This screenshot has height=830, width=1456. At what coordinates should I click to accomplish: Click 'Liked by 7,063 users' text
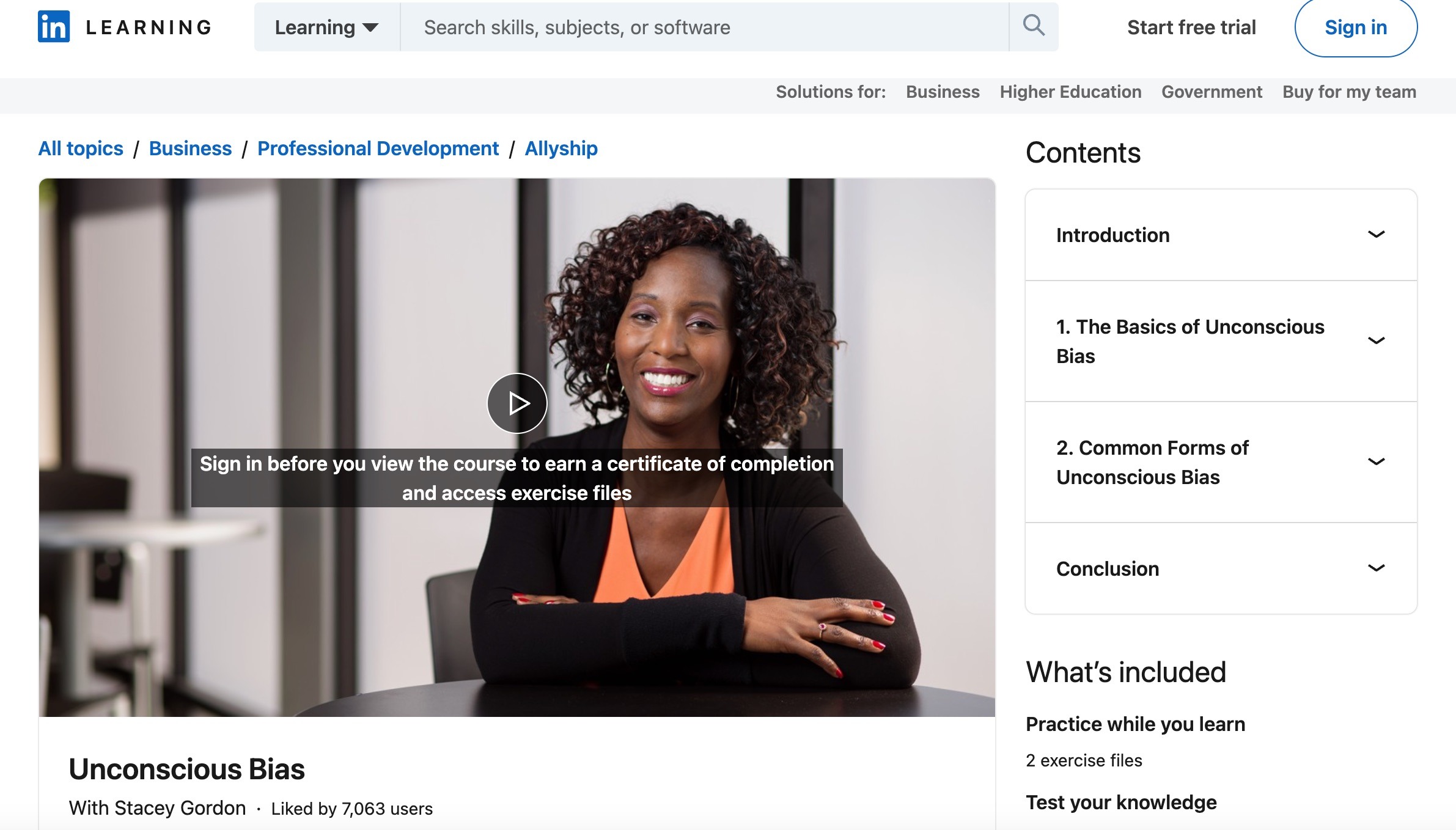(352, 809)
